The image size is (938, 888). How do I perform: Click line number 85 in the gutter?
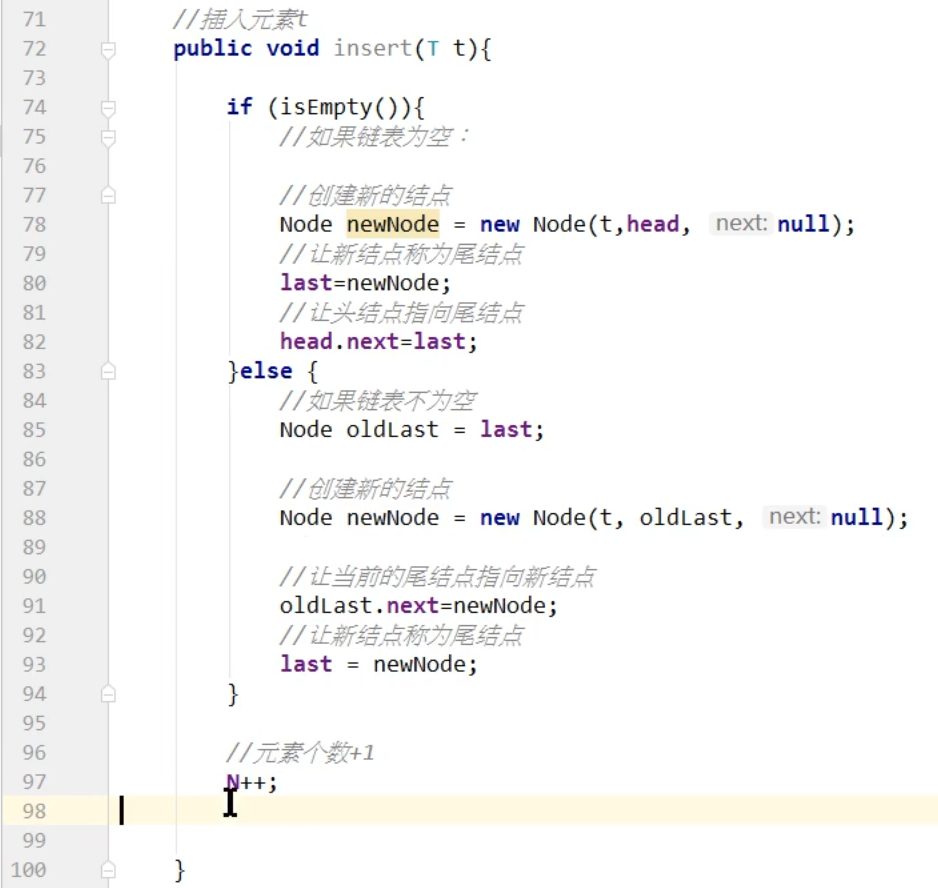point(34,430)
